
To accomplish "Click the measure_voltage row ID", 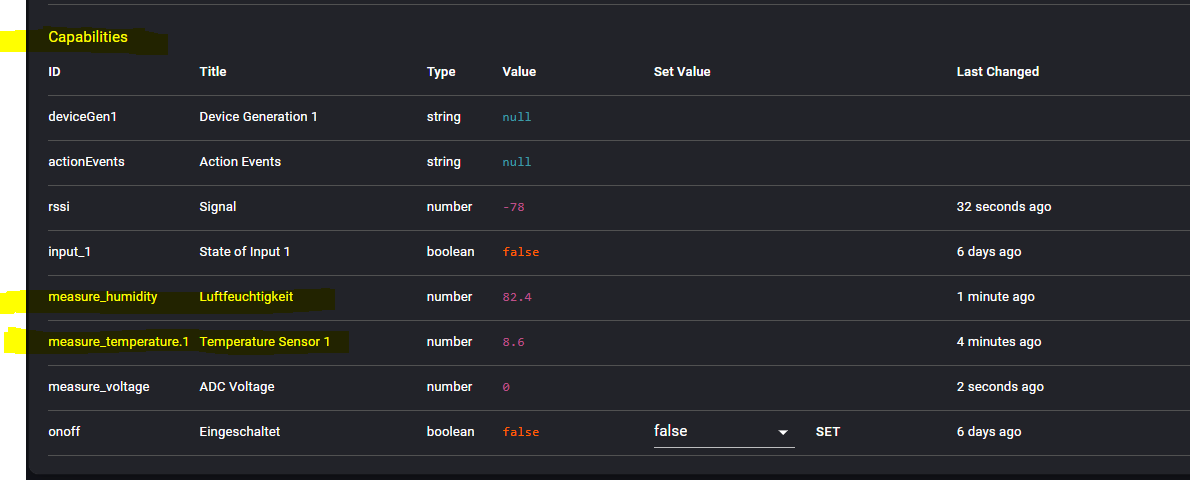I will pyautogui.click(x=99, y=387).
